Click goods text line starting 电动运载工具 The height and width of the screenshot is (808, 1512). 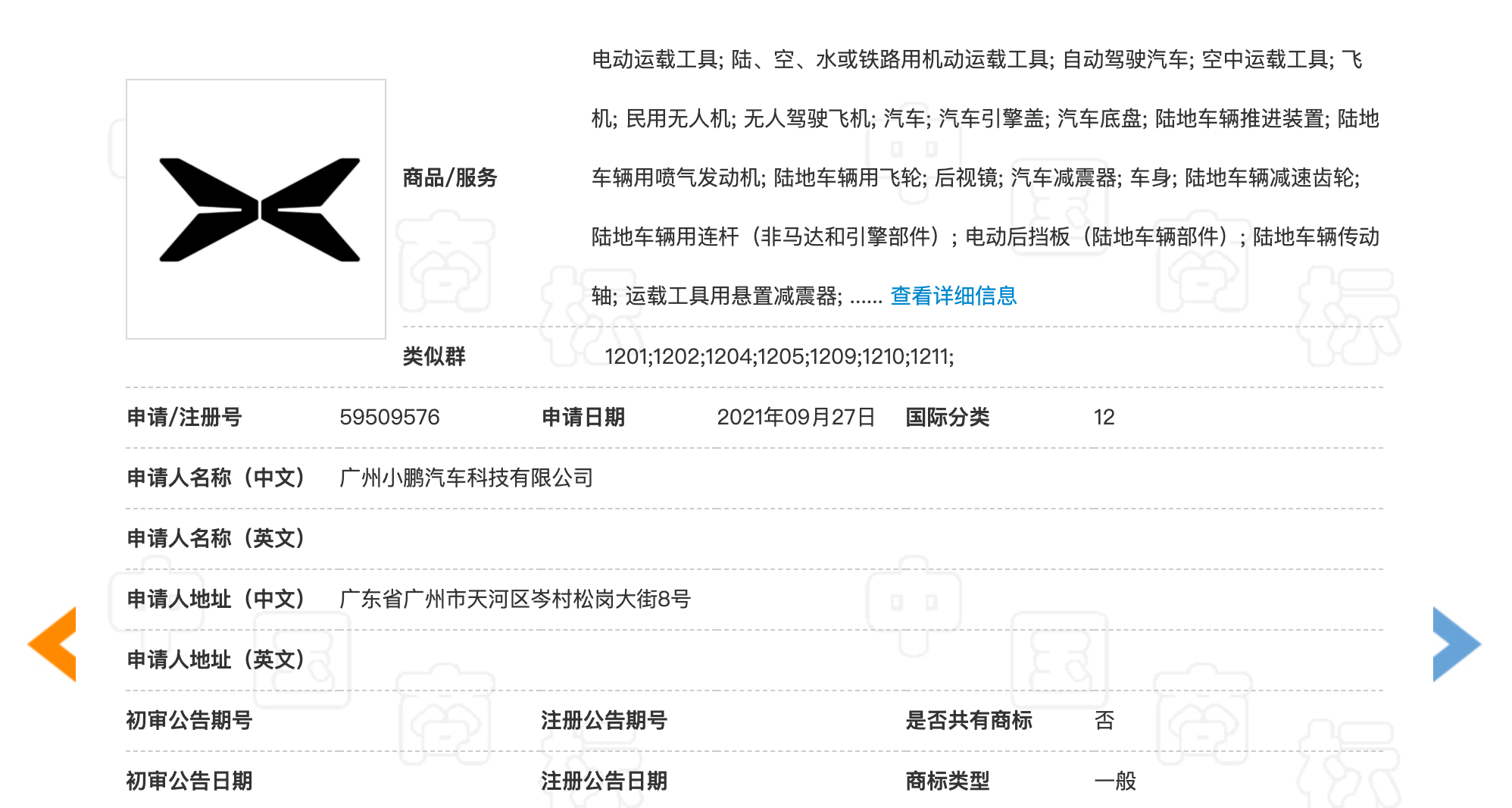(x=977, y=59)
